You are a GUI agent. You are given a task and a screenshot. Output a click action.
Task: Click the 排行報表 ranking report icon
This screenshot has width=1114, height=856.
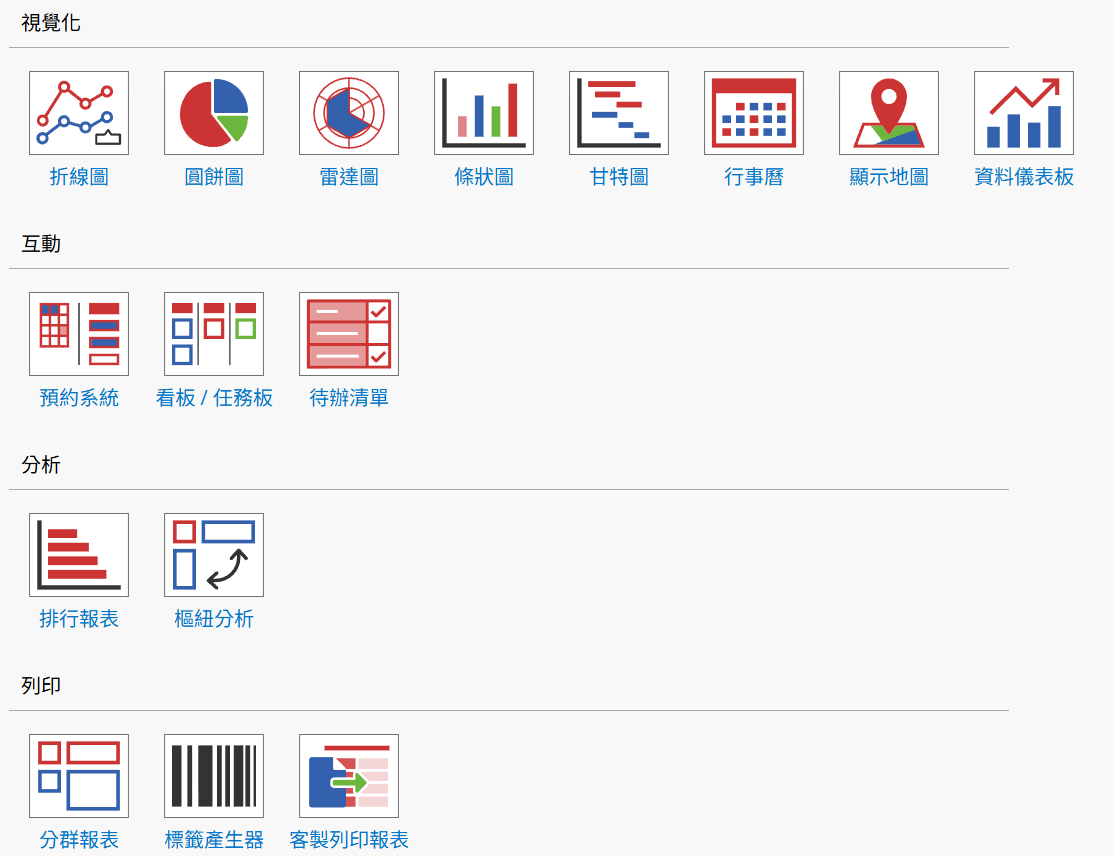(79, 555)
